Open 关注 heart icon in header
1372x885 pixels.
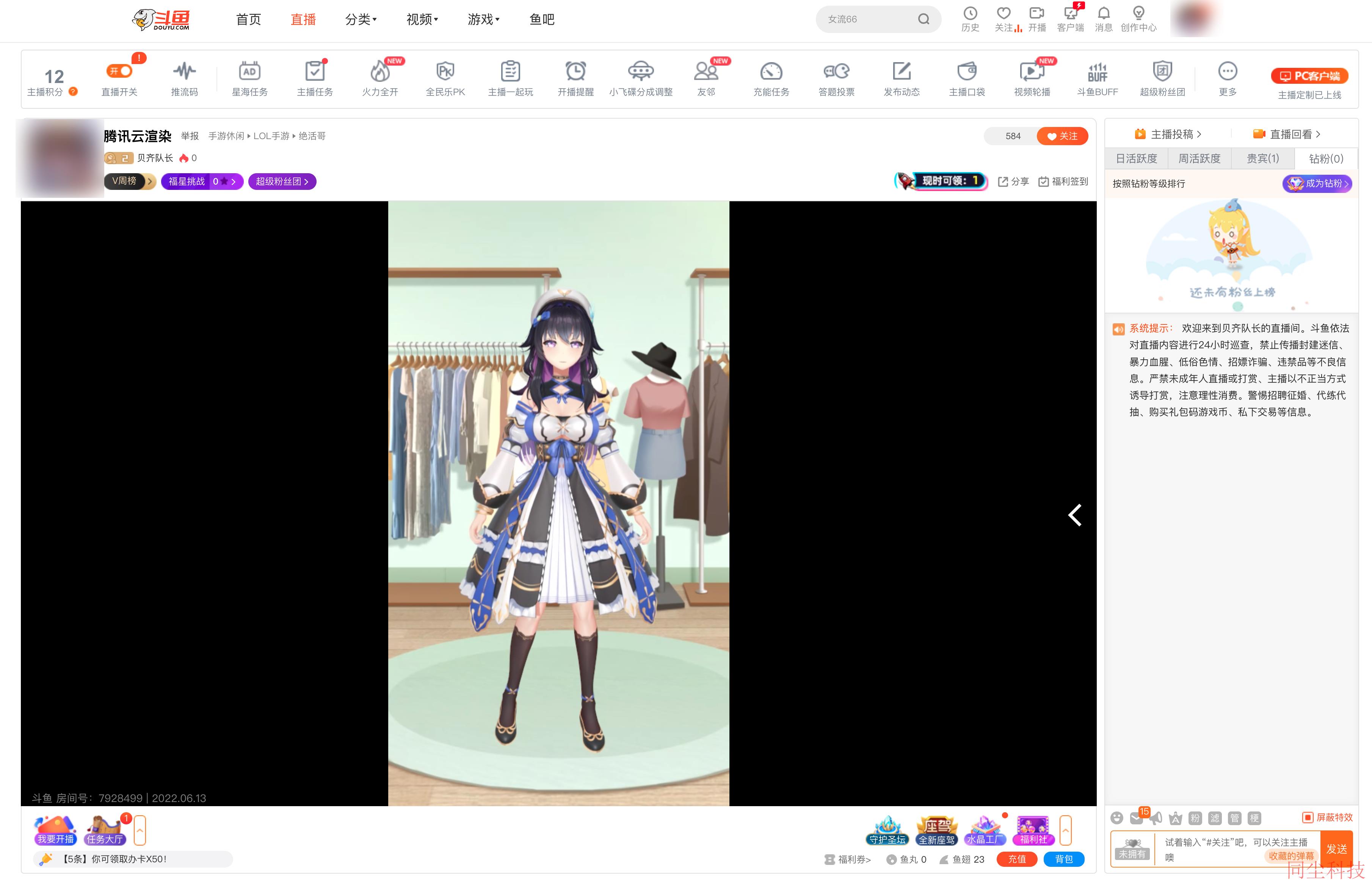point(1004,13)
